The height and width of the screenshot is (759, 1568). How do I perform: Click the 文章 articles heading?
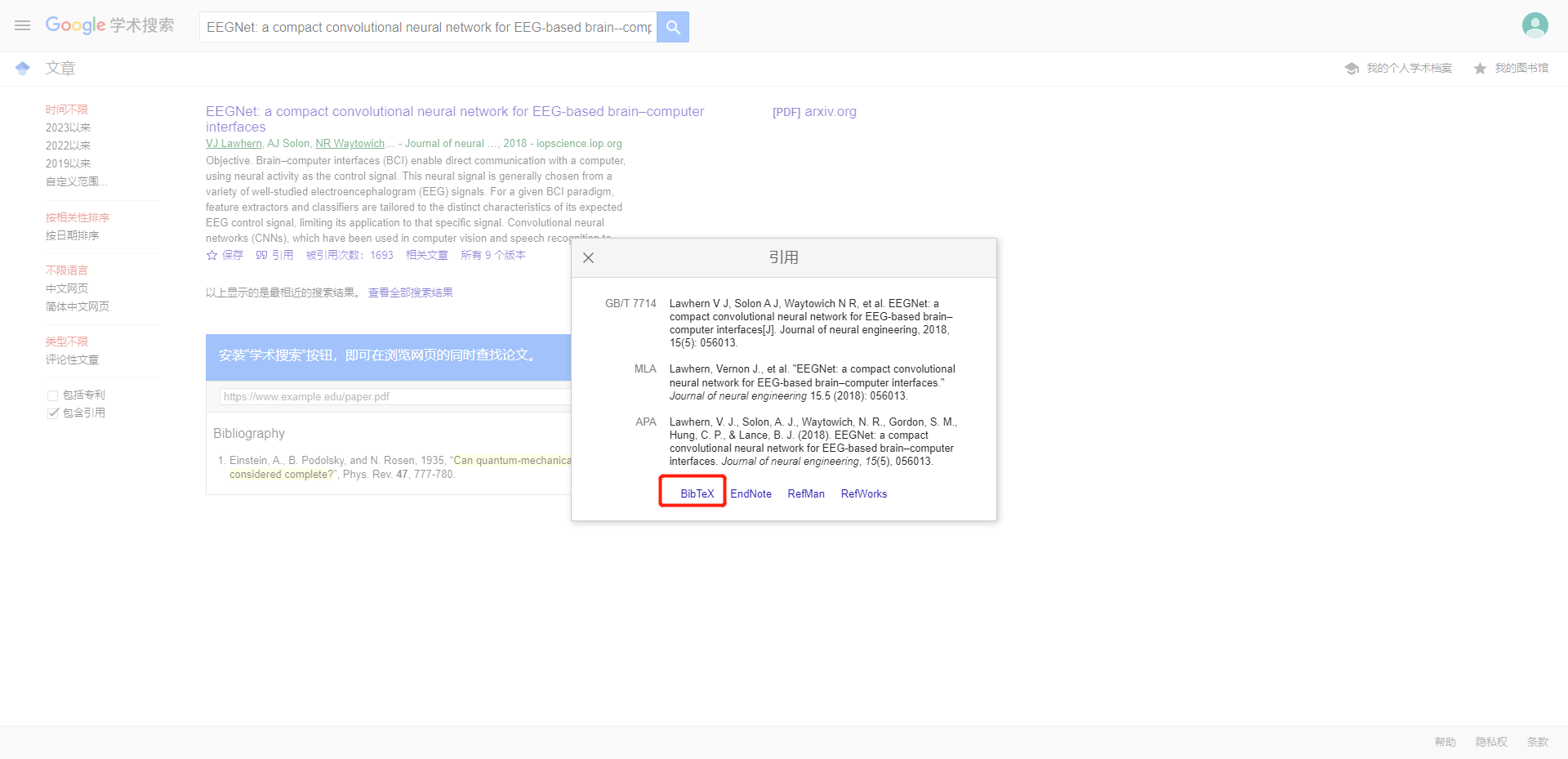60,69
